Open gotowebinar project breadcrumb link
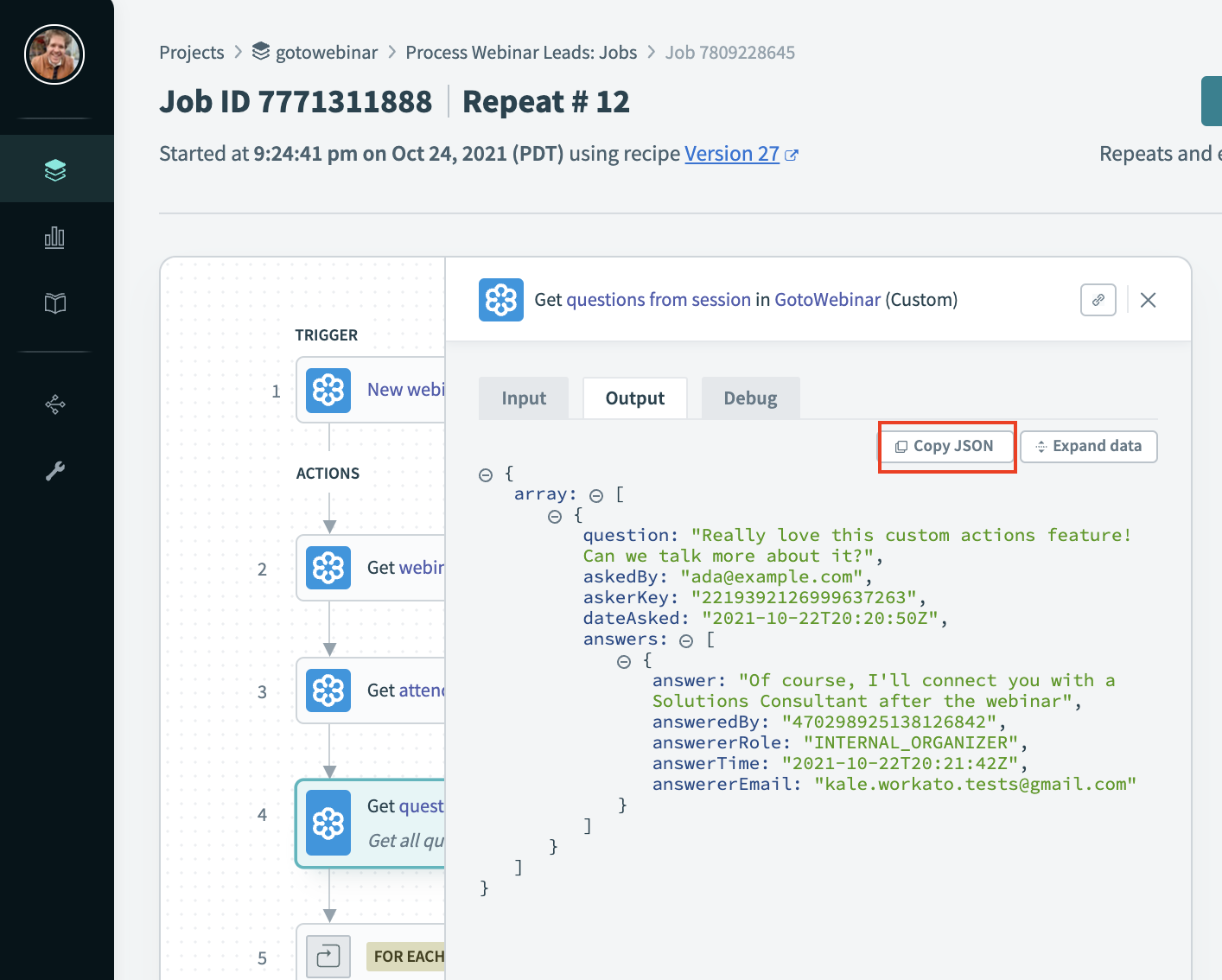The height and width of the screenshot is (980, 1222). coord(327,53)
